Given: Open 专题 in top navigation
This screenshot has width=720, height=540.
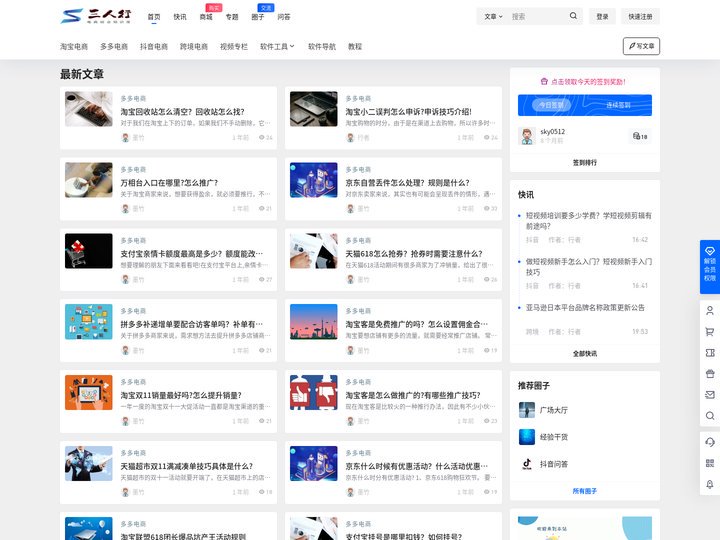Looking at the screenshot, I should [232, 17].
